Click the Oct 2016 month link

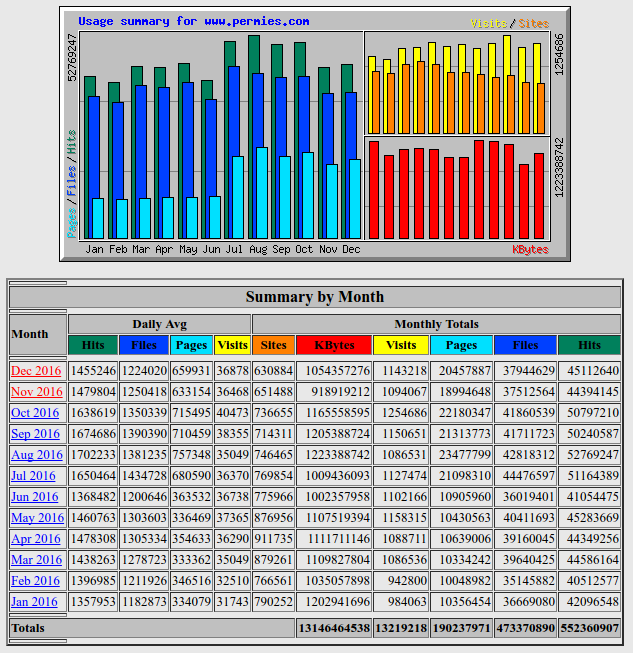[x=36, y=413]
